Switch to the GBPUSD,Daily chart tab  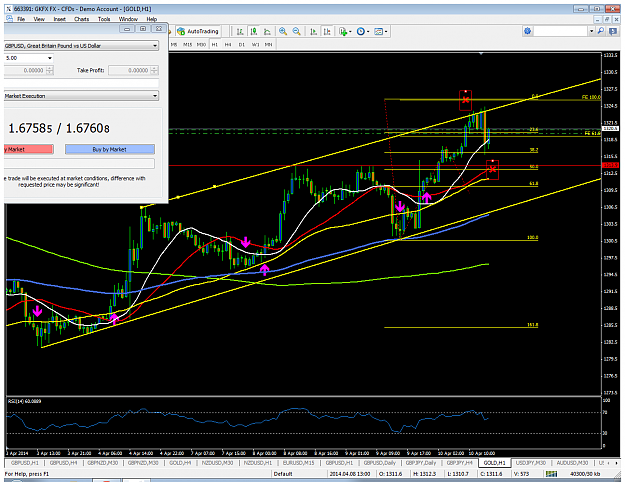(x=380, y=463)
